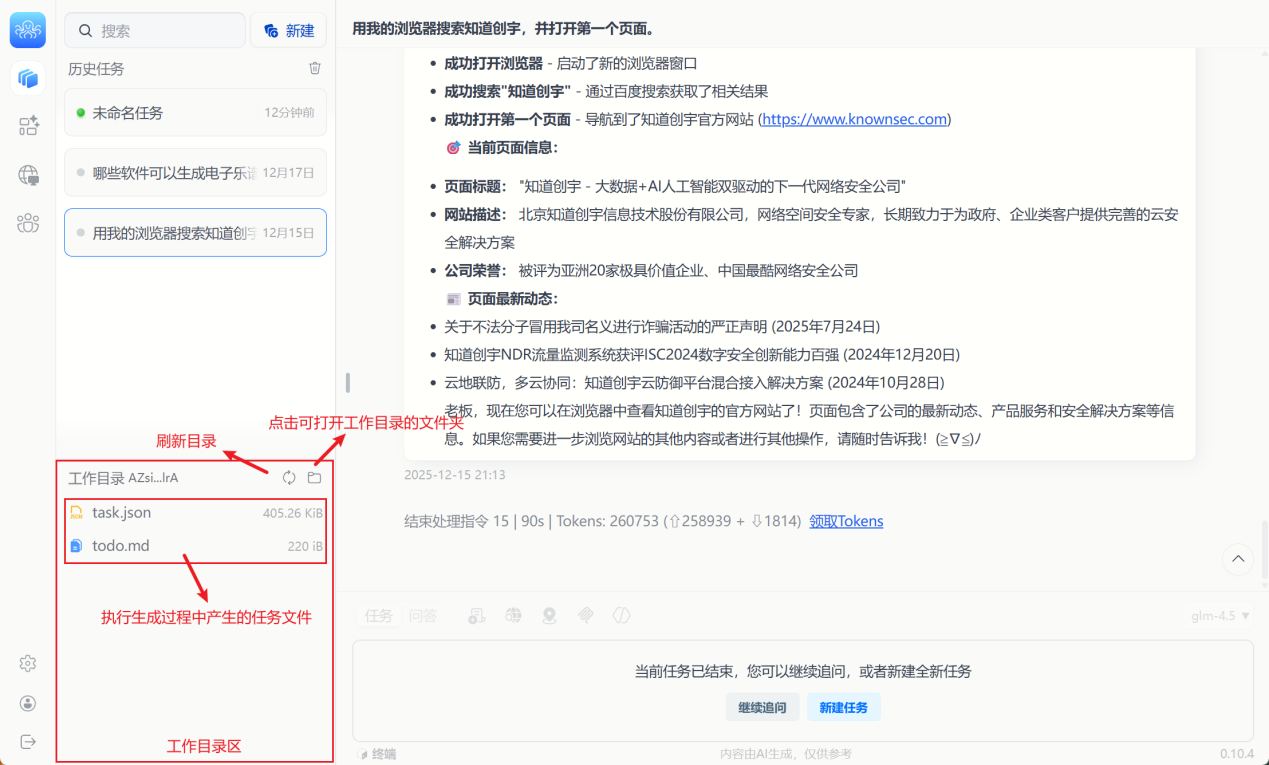Screen dimensions: 1269x765
Task: Open the task stack icon in left sidebar
Action: tap(28, 78)
